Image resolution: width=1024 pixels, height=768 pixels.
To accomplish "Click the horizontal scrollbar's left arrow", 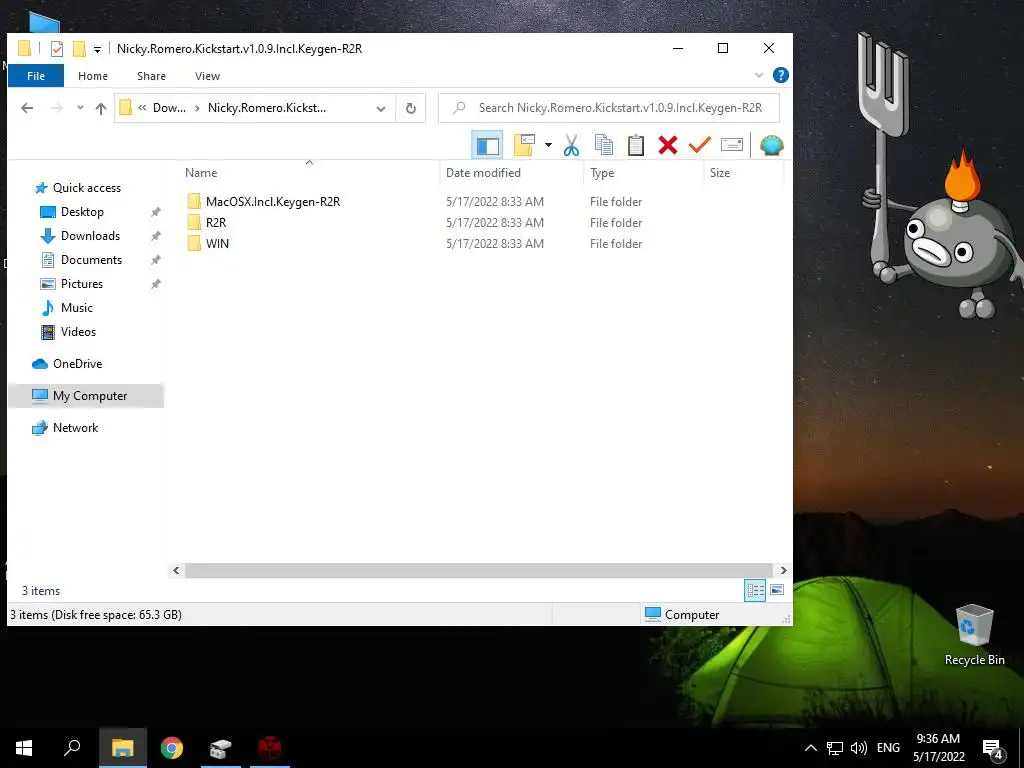I will point(176,570).
